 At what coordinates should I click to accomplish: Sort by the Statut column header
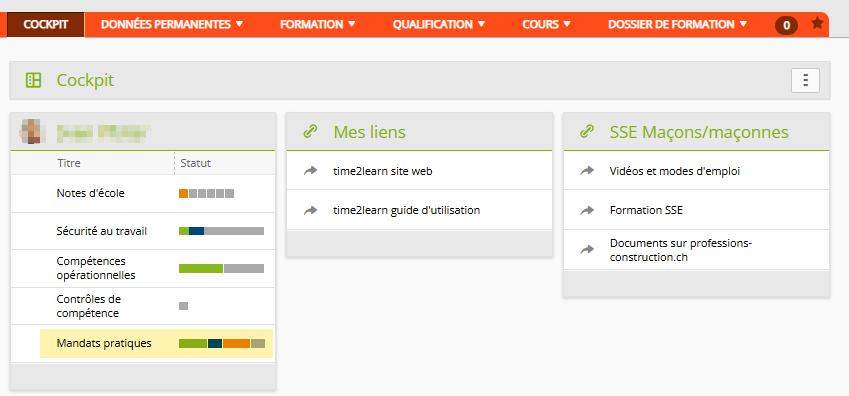(195, 163)
